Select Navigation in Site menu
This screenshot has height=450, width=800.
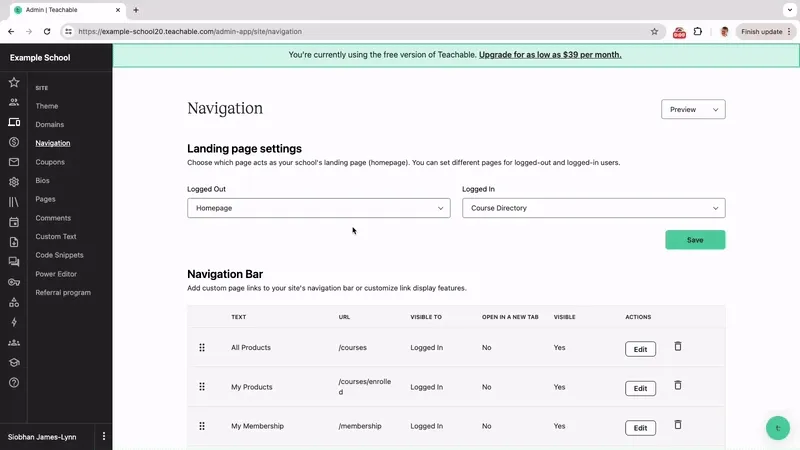click(53, 143)
